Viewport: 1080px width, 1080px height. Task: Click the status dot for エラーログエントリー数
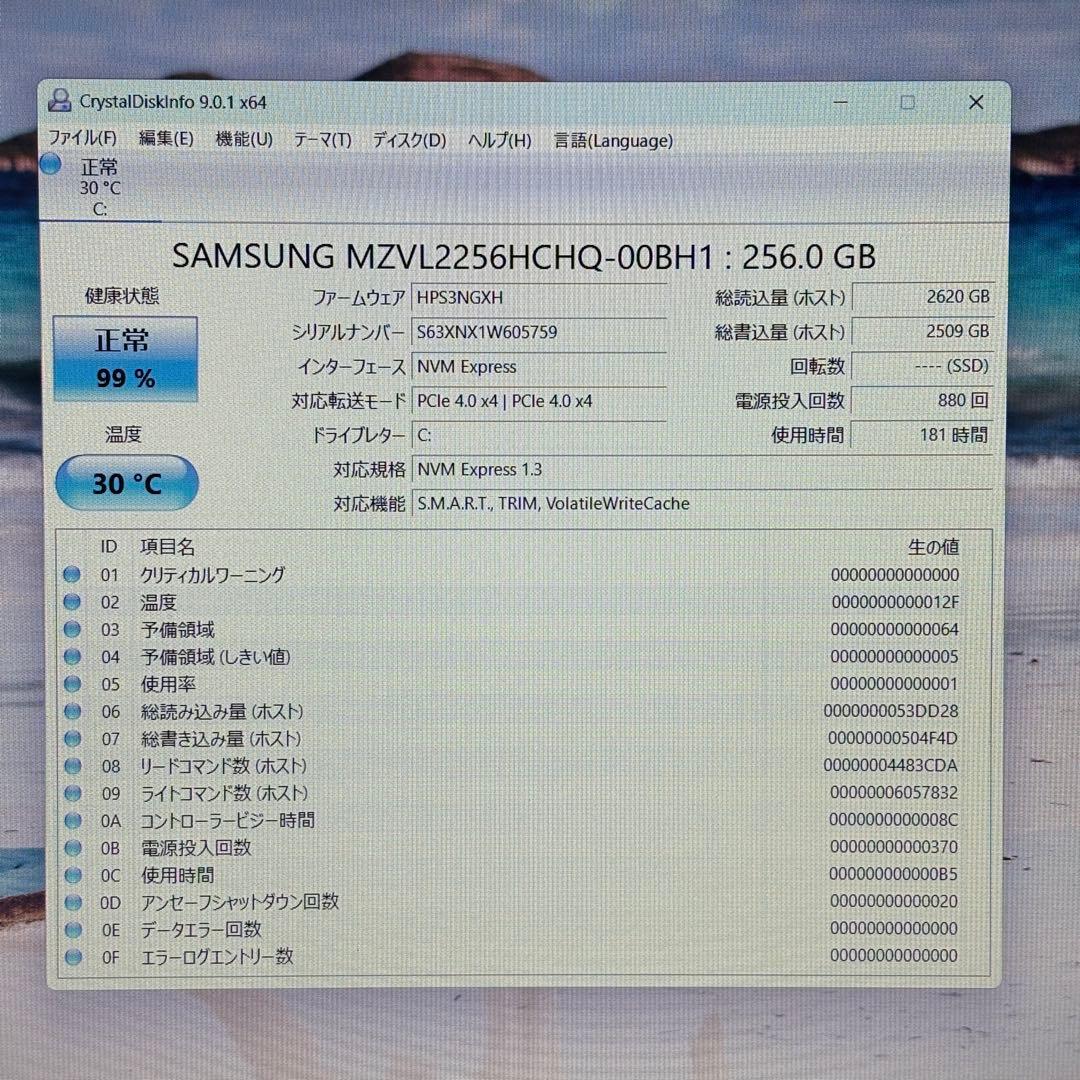(x=72, y=956)
